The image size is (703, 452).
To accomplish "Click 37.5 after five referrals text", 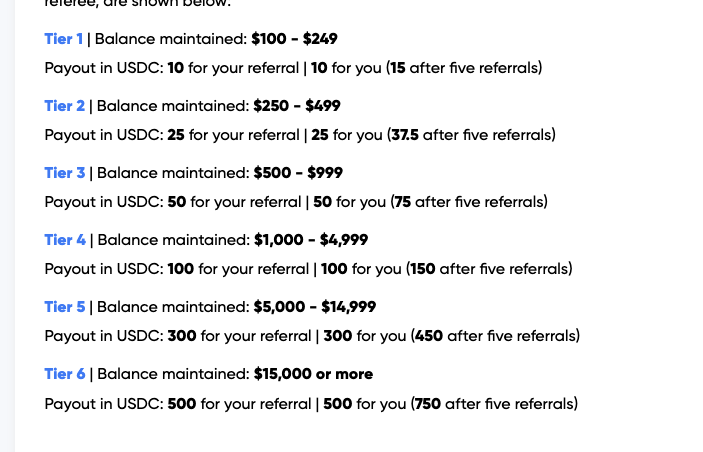I will click(x=472, y=135).
